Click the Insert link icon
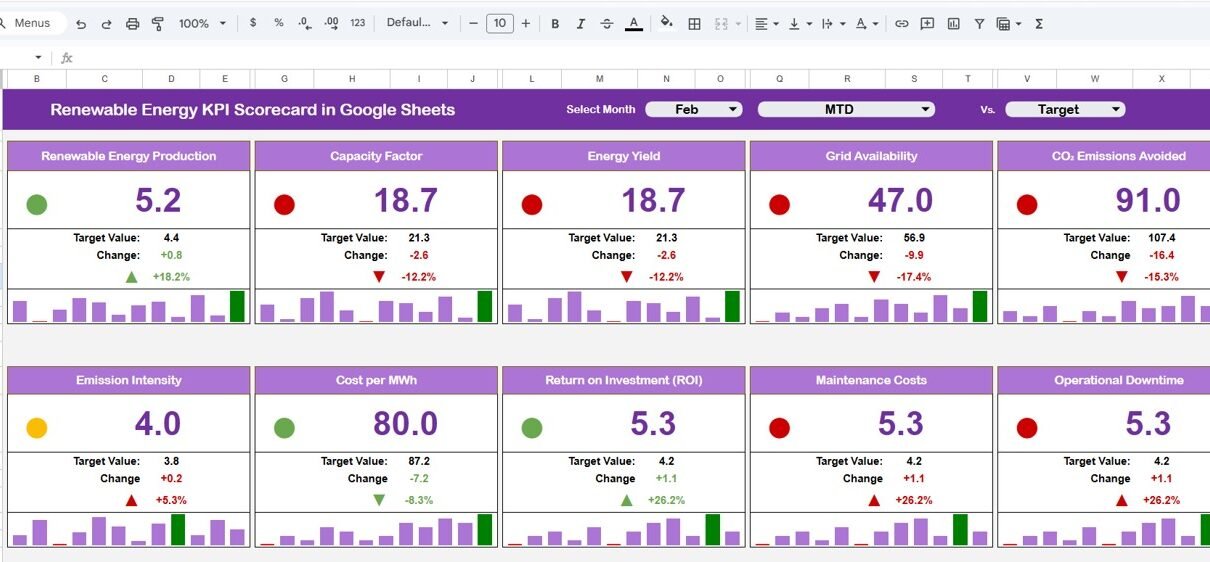Screen dimensions: 1210x562 click(x=901, y=23)
